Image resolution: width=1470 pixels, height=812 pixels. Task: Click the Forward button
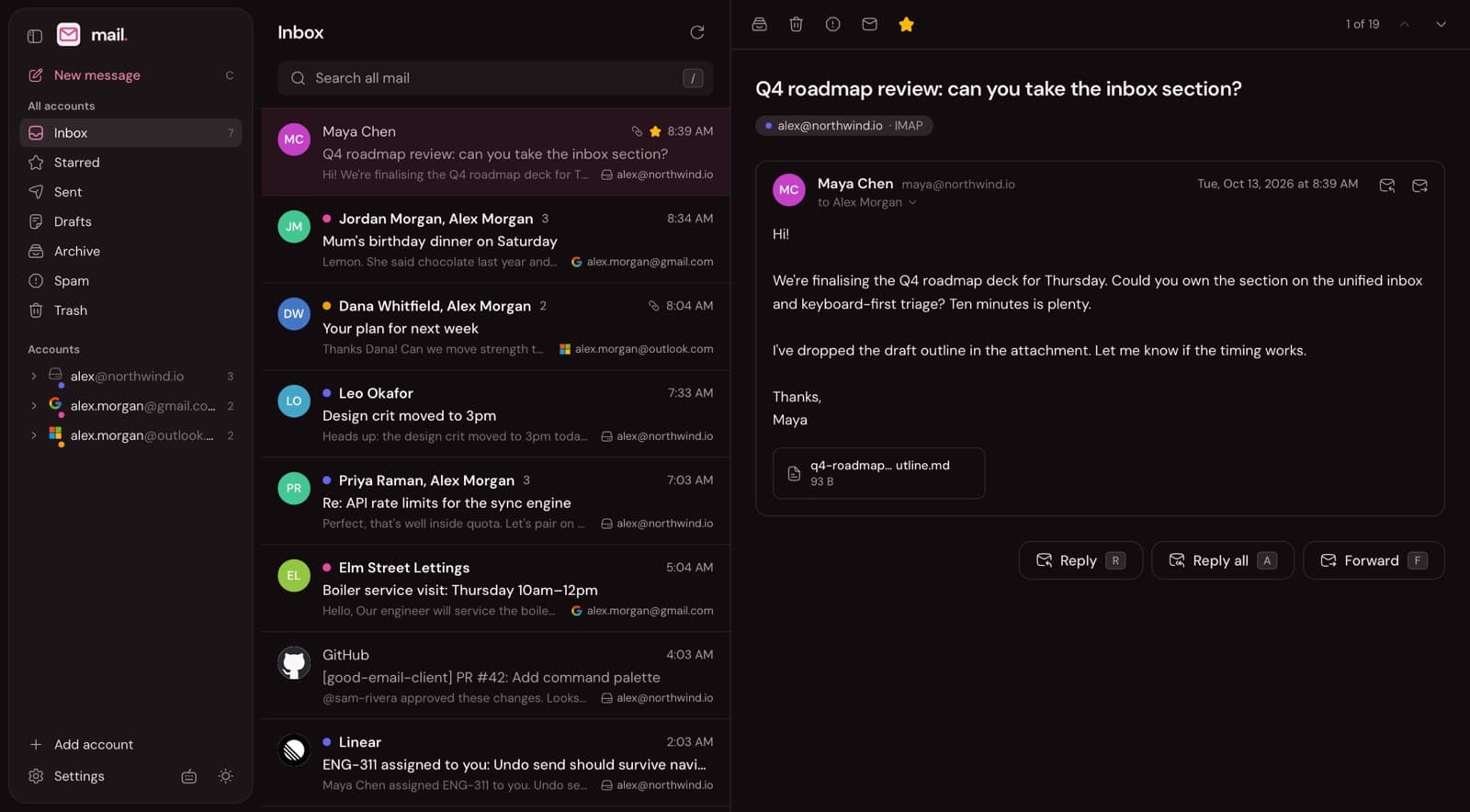tap(1374, 560)
